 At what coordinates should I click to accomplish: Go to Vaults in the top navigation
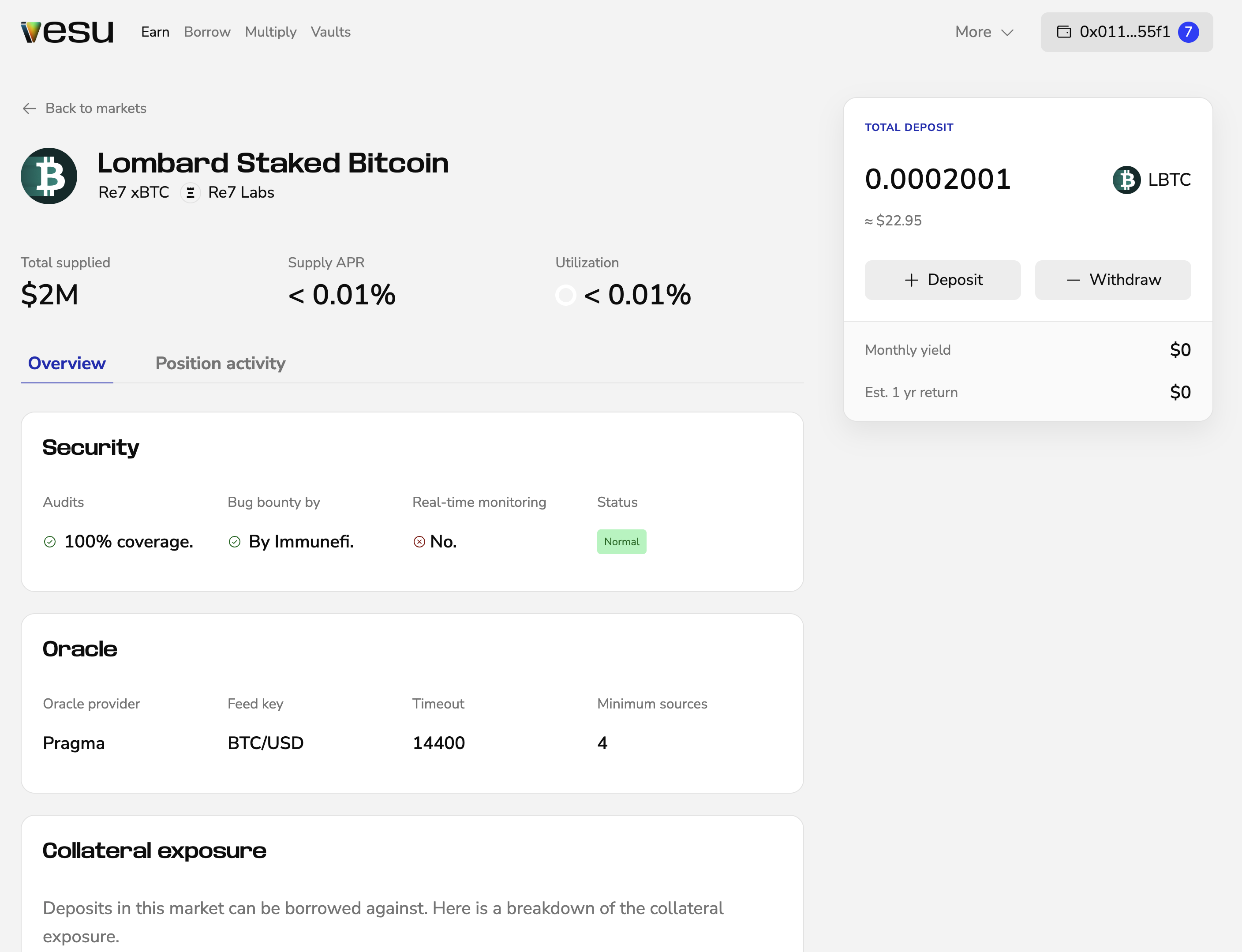[x=330, y=32]
